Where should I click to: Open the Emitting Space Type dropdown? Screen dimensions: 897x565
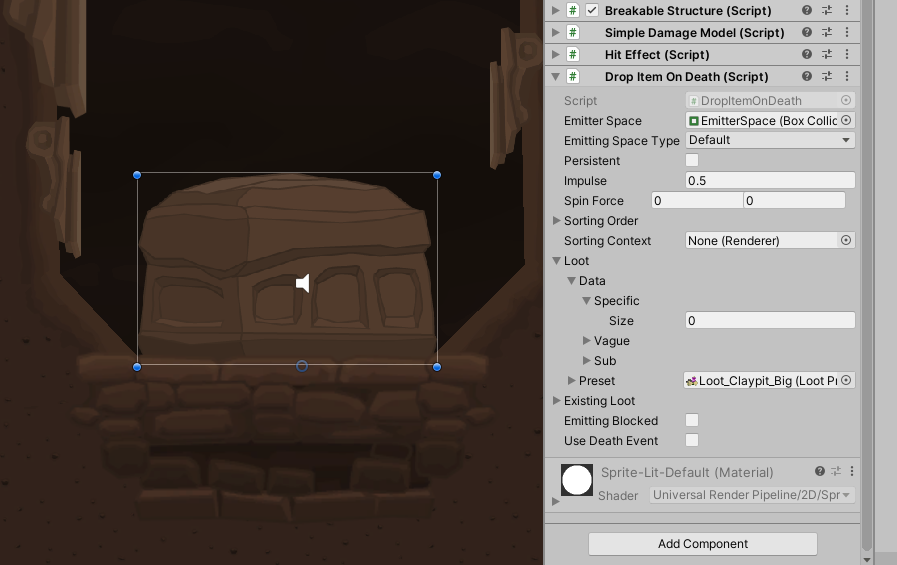[x=769, y=141]
